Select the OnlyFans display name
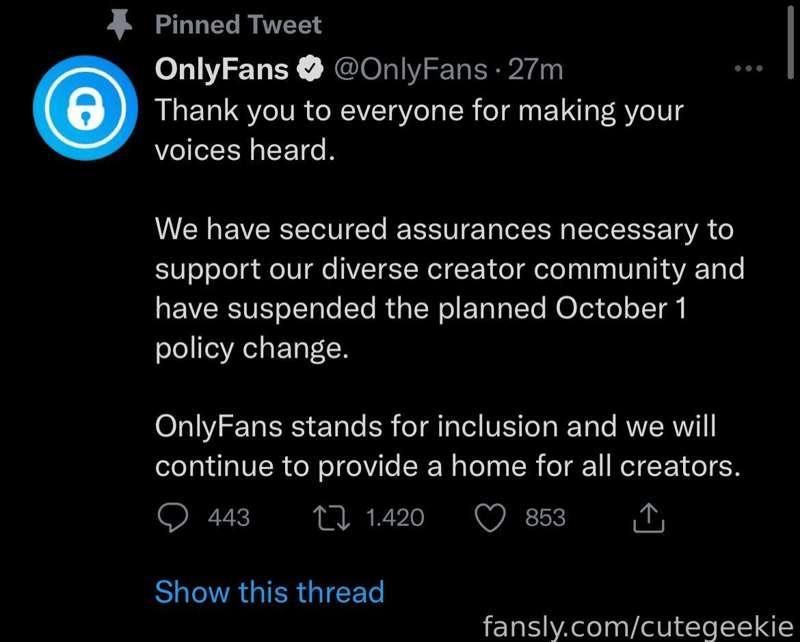This screenshot has height=642, width=800. click(222, 70)
